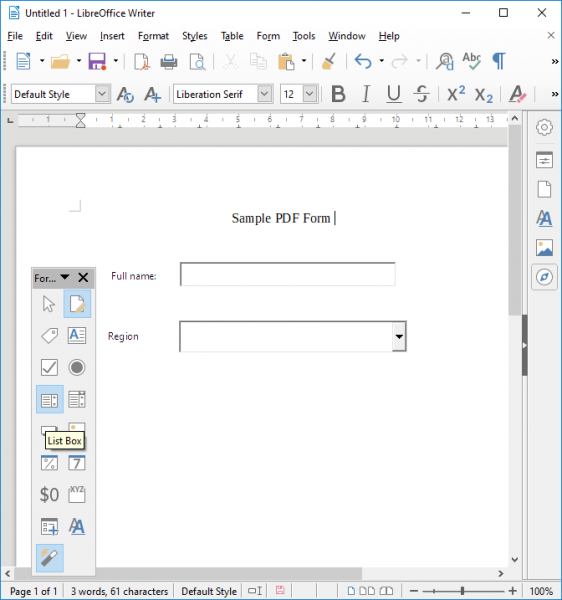Open the Styles menu
This screenshot has width=562, height=600.
[195, 36]
